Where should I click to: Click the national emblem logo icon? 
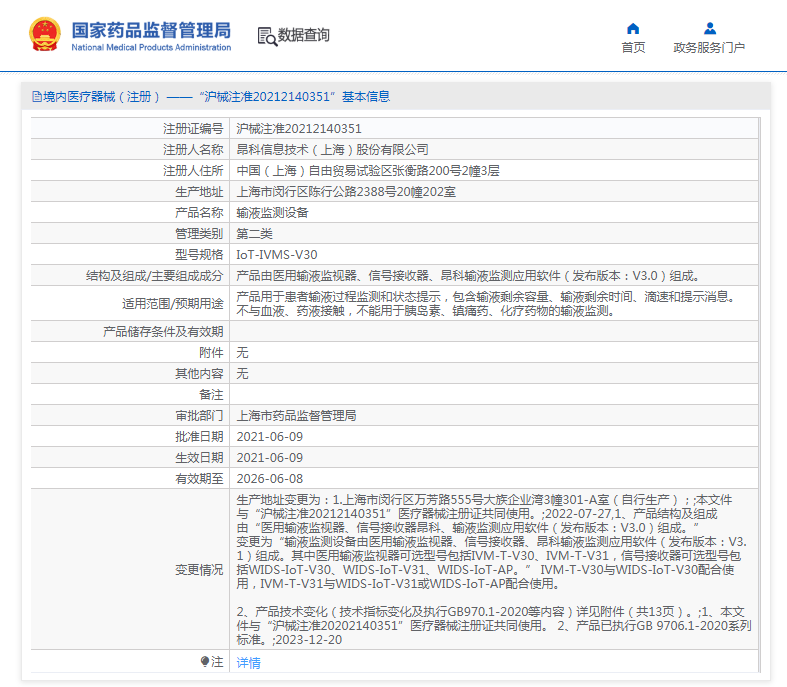tap(44, 35)
